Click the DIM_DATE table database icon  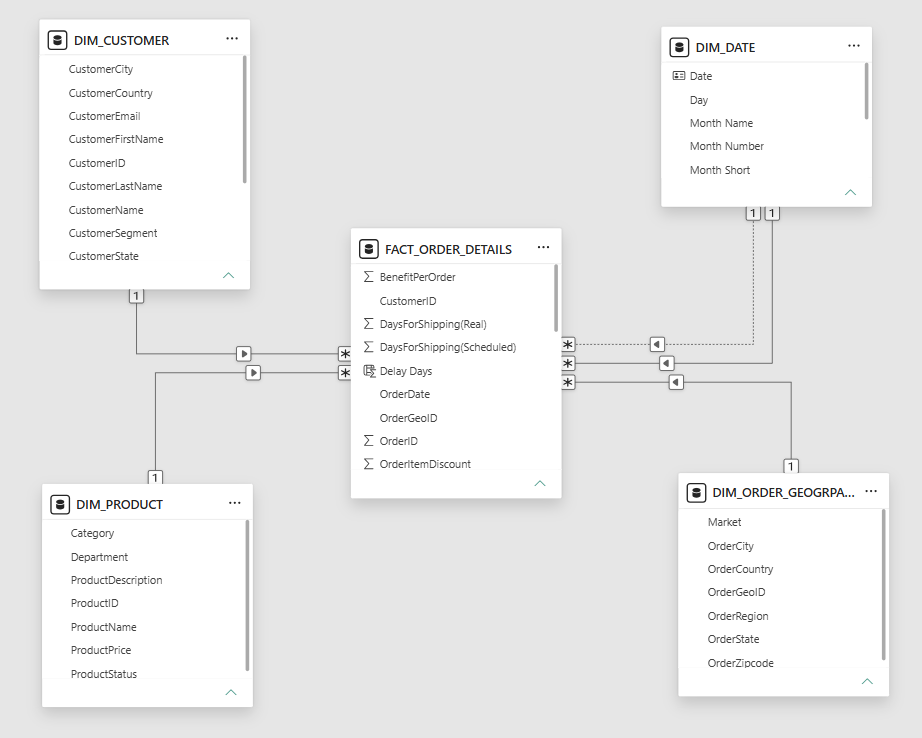click(679, 47)
